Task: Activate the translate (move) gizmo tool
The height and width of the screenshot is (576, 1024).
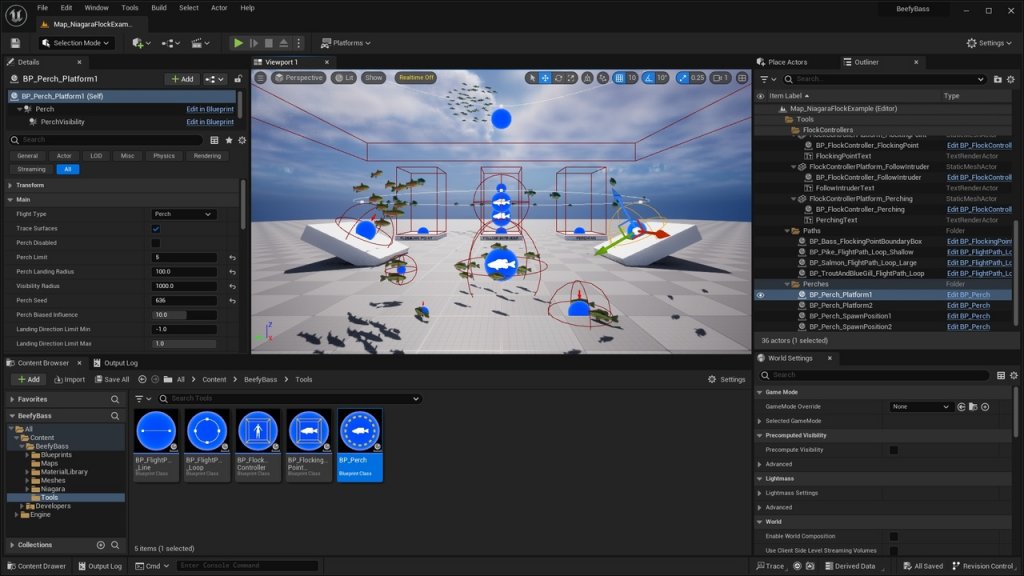Action: point(545,78)
